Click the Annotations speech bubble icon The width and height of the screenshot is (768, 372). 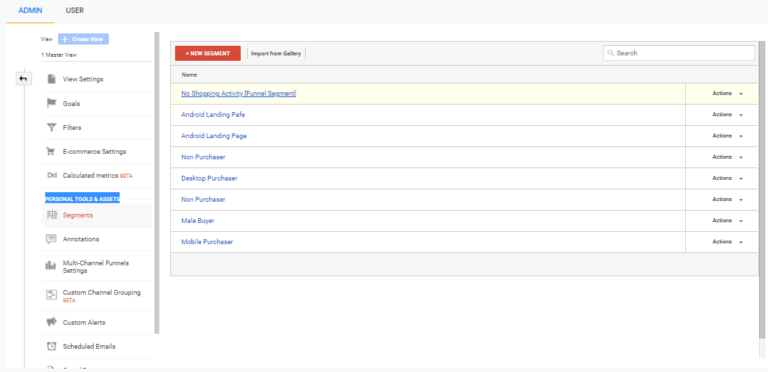tap(51, 239)
